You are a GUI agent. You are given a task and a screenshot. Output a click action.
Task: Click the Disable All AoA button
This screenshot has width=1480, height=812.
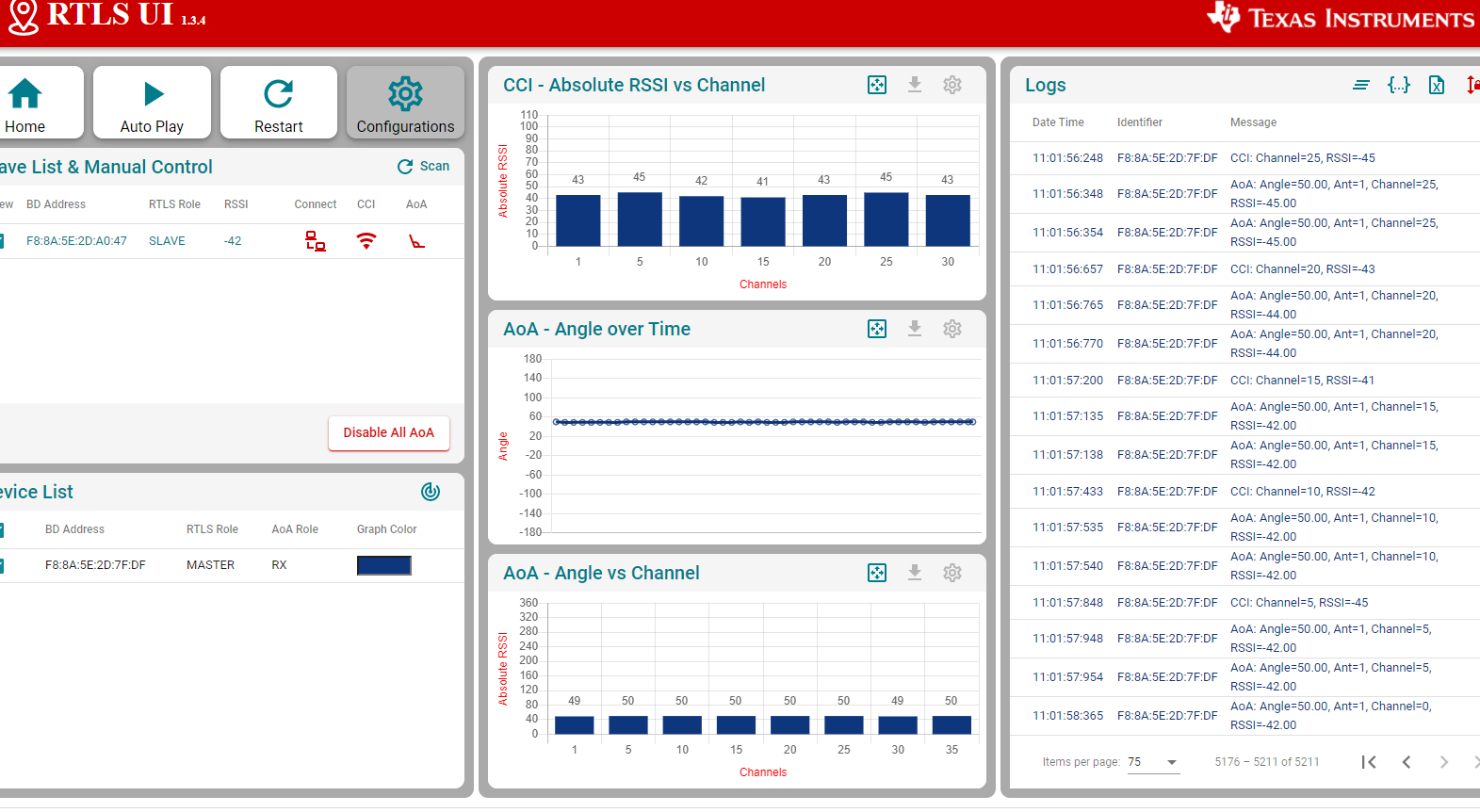point(388,433)
